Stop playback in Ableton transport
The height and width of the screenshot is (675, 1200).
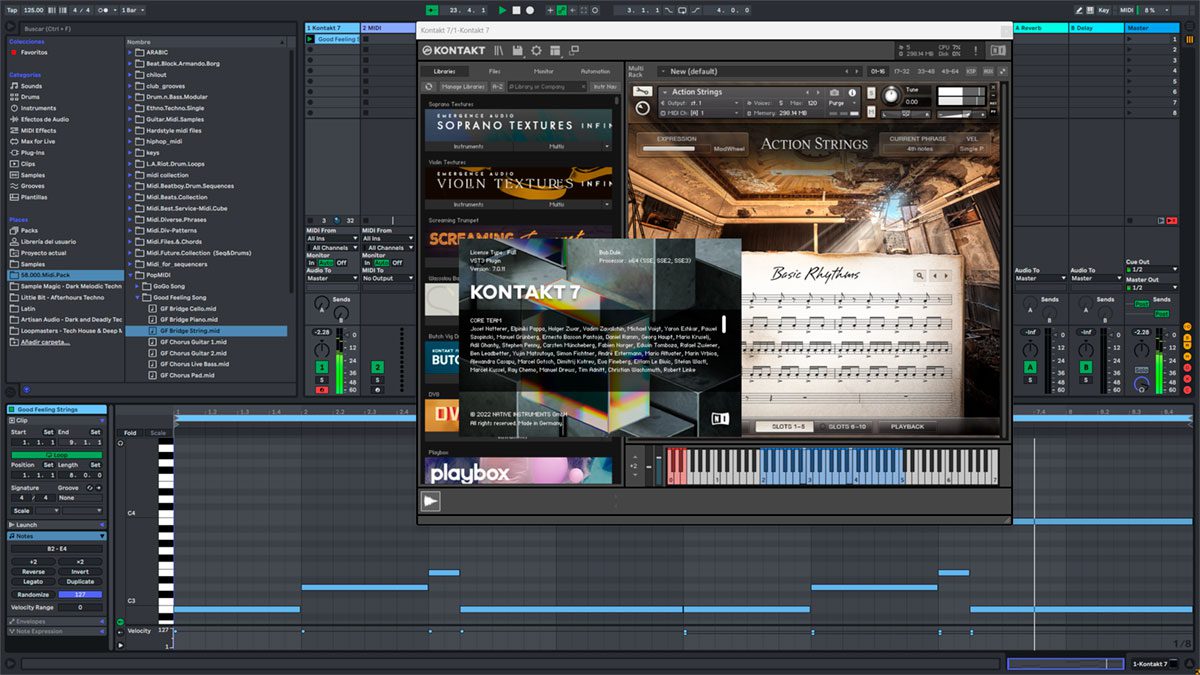(517, 10)
